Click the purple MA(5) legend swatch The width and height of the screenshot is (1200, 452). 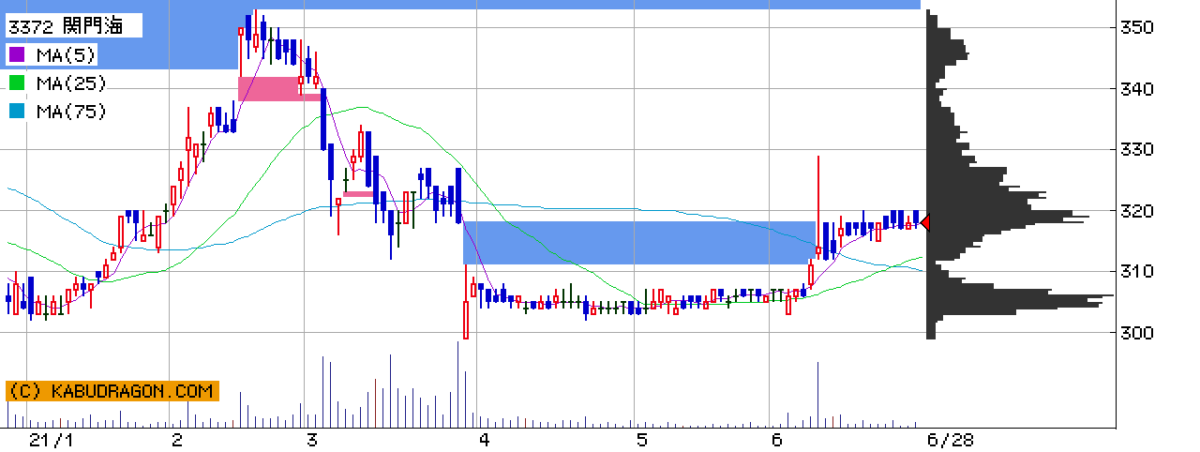15,56
